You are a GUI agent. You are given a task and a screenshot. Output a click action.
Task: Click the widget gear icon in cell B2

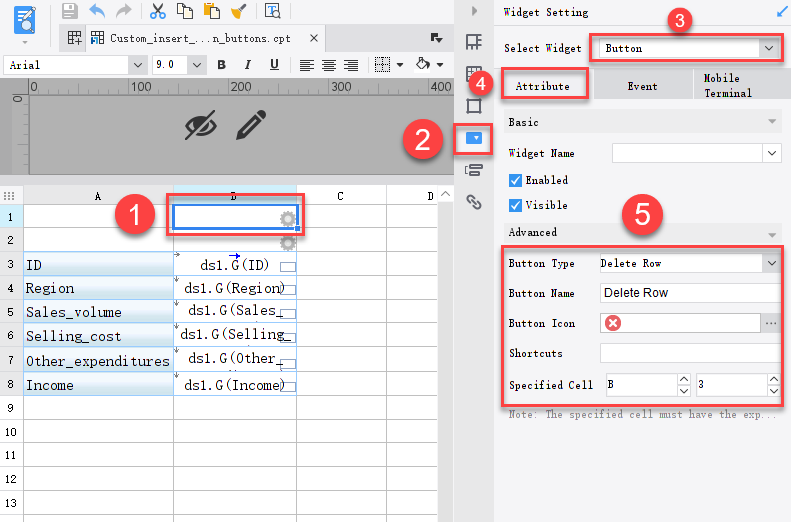pos(288,243)
